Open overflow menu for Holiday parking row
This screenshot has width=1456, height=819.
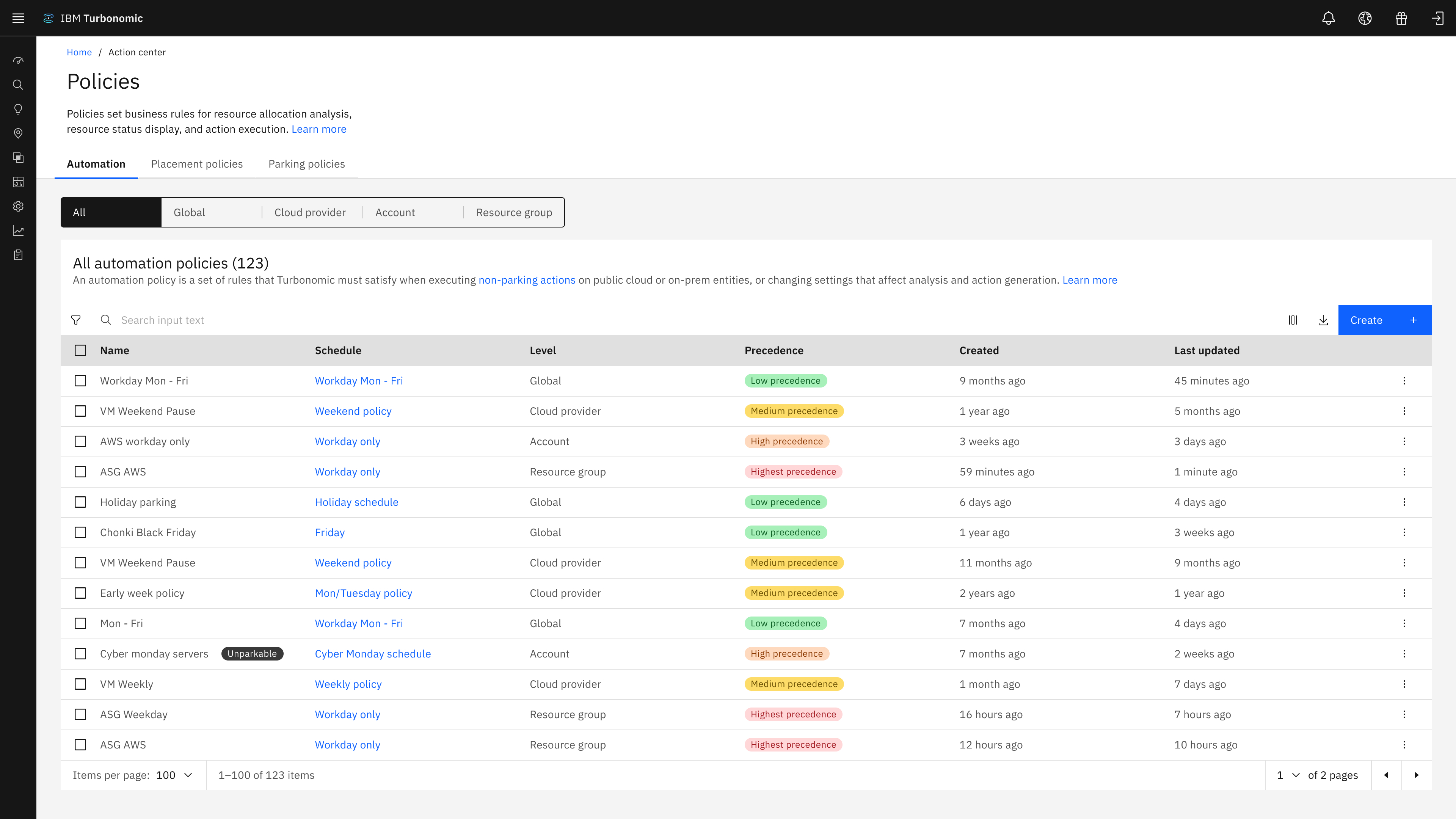(1404, 502)
